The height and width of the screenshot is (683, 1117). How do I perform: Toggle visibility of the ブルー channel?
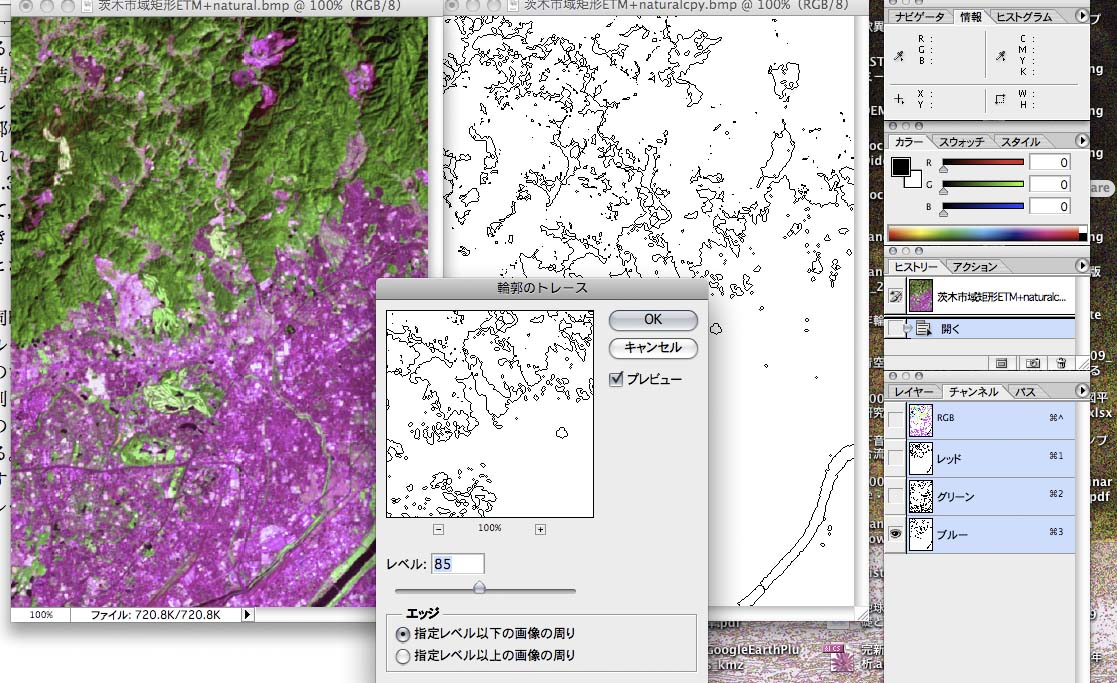895,533
